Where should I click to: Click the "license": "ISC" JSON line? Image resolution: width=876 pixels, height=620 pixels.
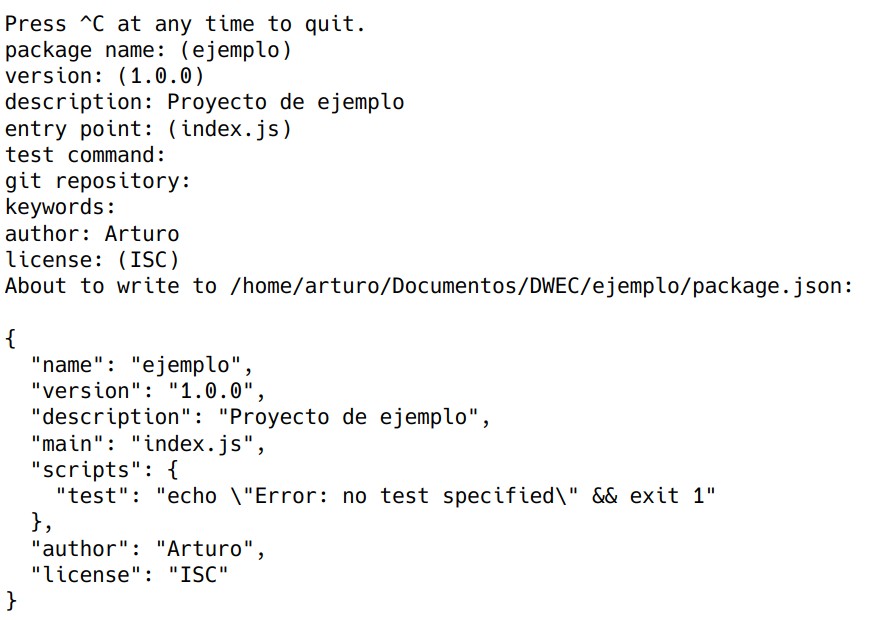(129, 574)
